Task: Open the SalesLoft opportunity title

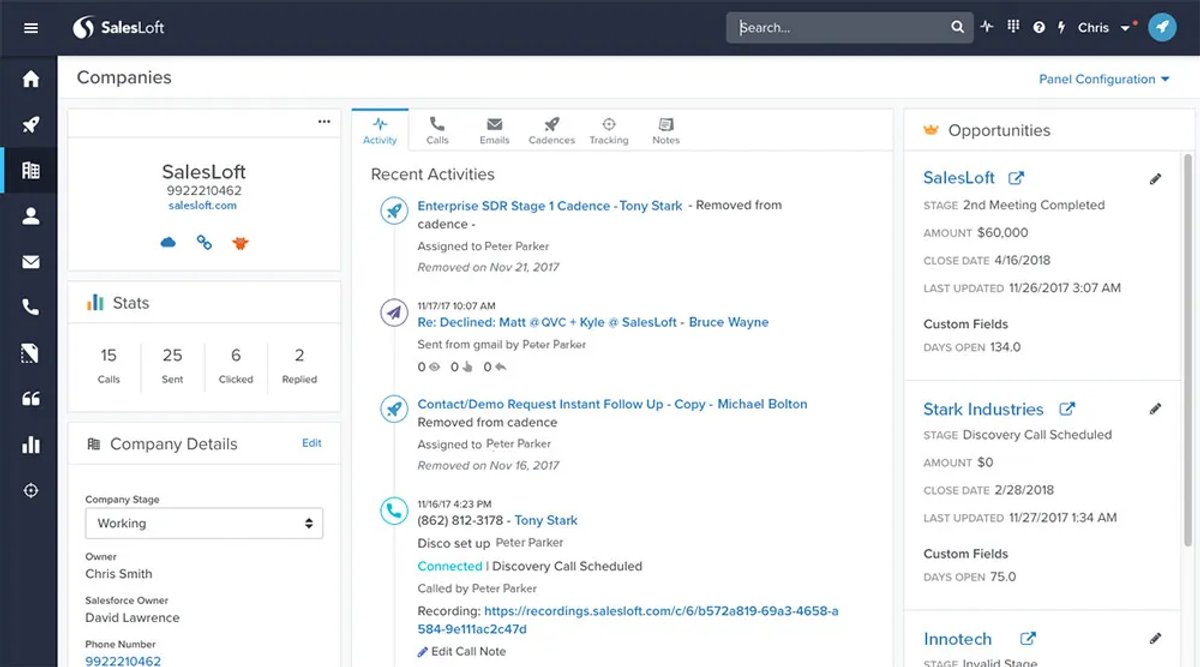Action: (959, 178)
